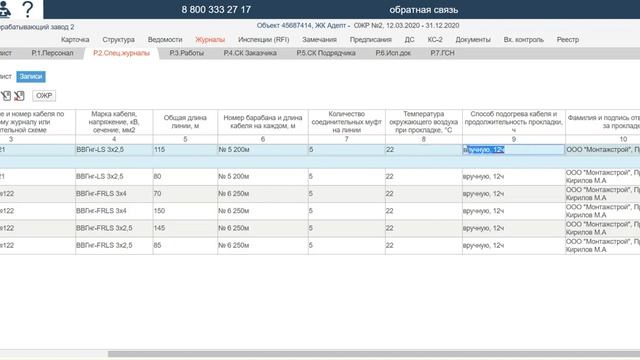Open the ДС menu
The image size is (640, 360).
tap(409, 40)
